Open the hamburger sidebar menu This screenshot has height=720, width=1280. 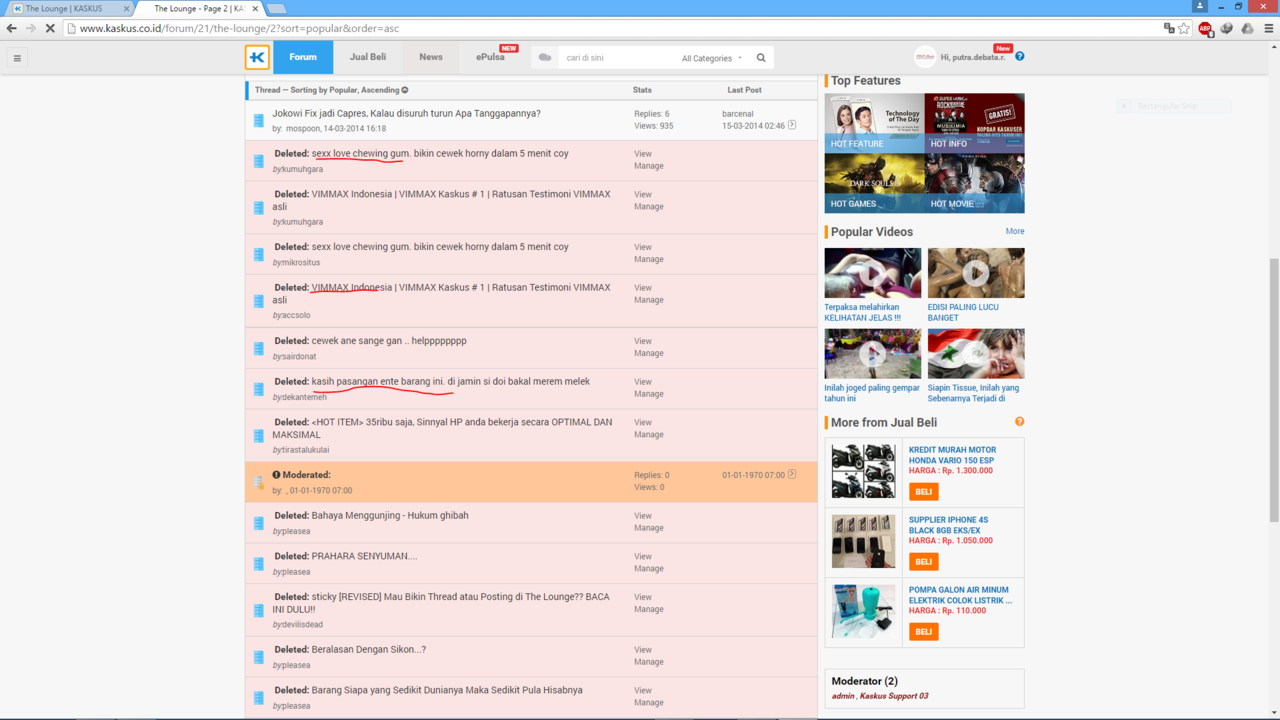click(17, 58)
